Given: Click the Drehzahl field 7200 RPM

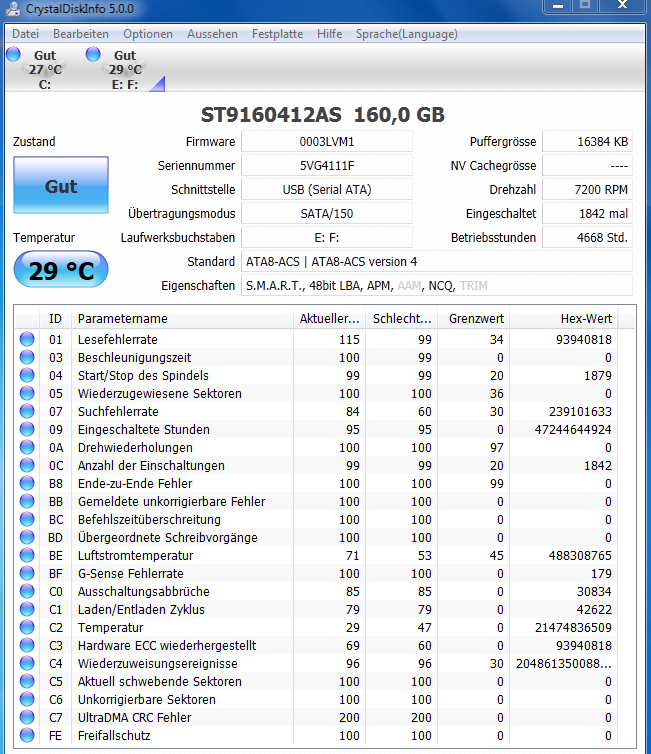Looking at the screenshot, I should (x=588, y=189).
